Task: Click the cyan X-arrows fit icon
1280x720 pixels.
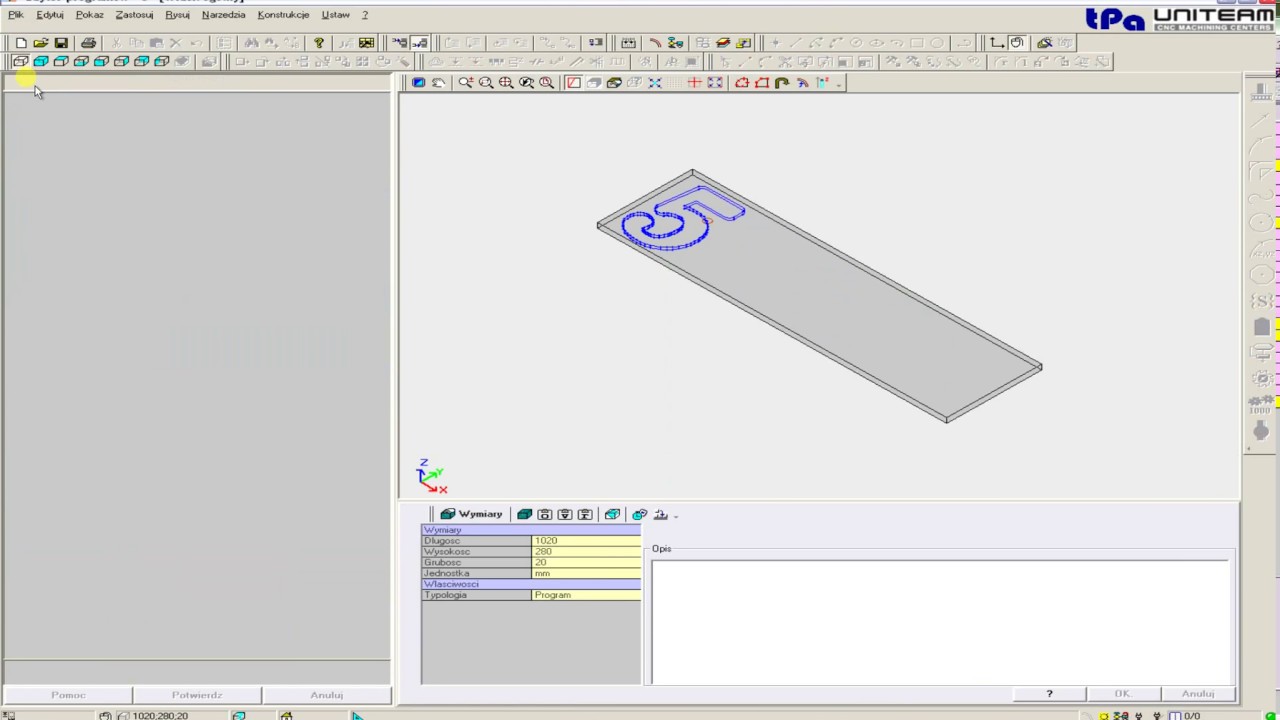Action: pyautogui.click(x=655, y=83)
